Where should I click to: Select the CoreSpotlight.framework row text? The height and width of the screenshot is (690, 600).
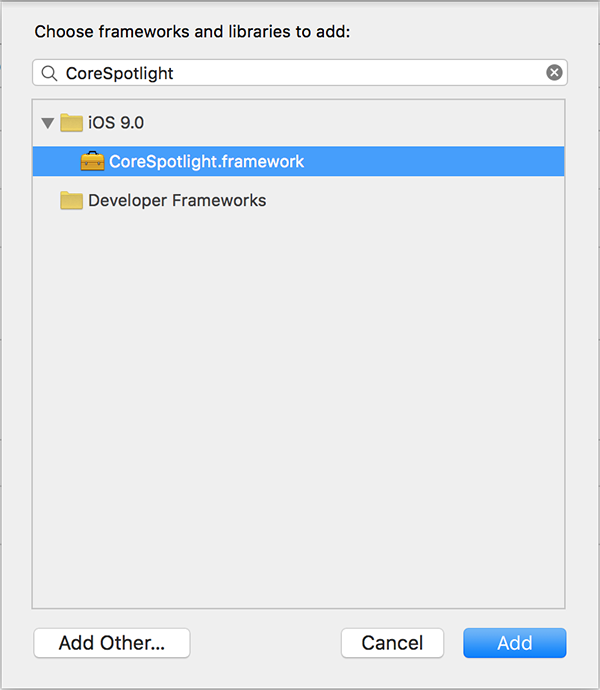[206, 161]
